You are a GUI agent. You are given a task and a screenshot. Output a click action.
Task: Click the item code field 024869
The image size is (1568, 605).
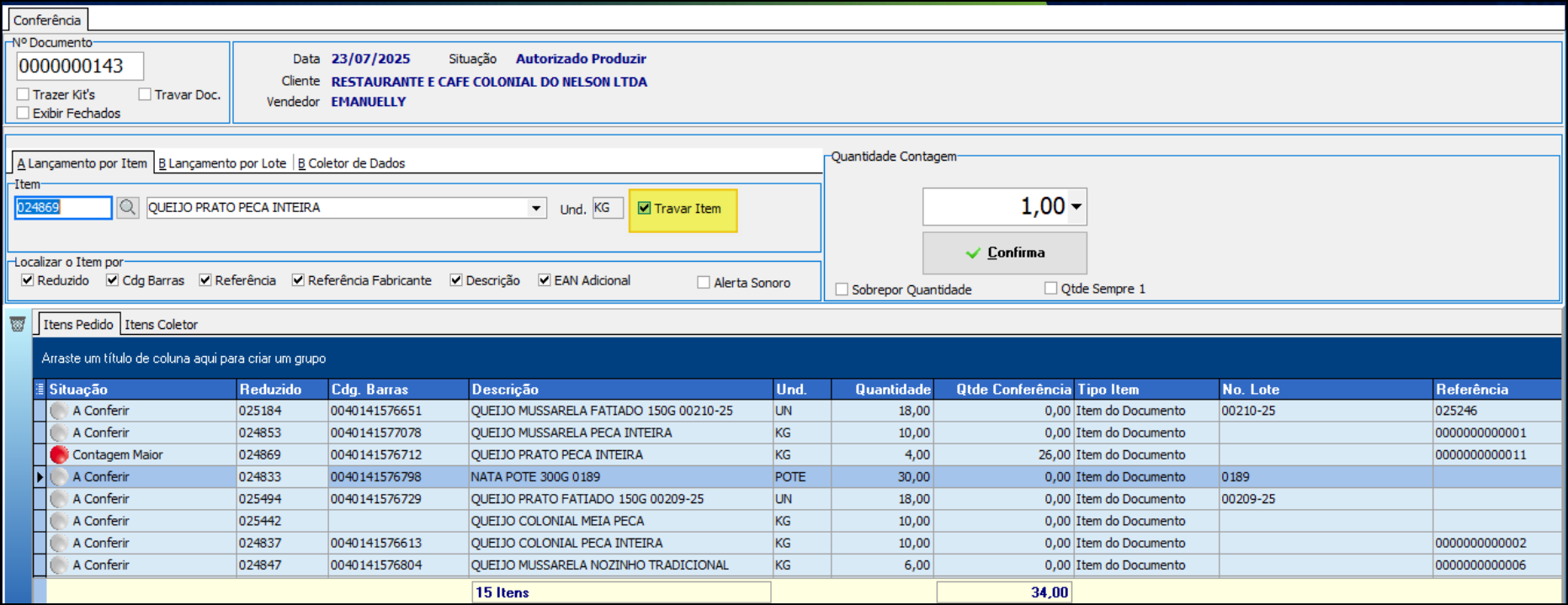63,207
